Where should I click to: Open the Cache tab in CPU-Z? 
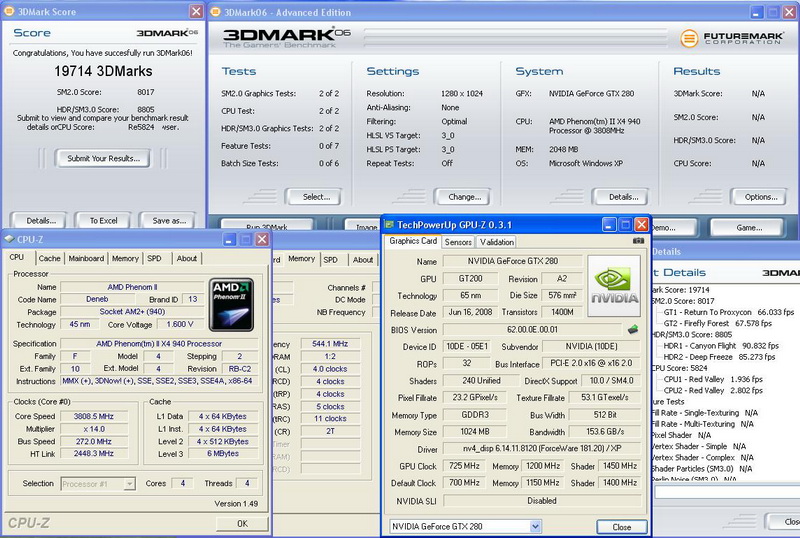point(49,258)
